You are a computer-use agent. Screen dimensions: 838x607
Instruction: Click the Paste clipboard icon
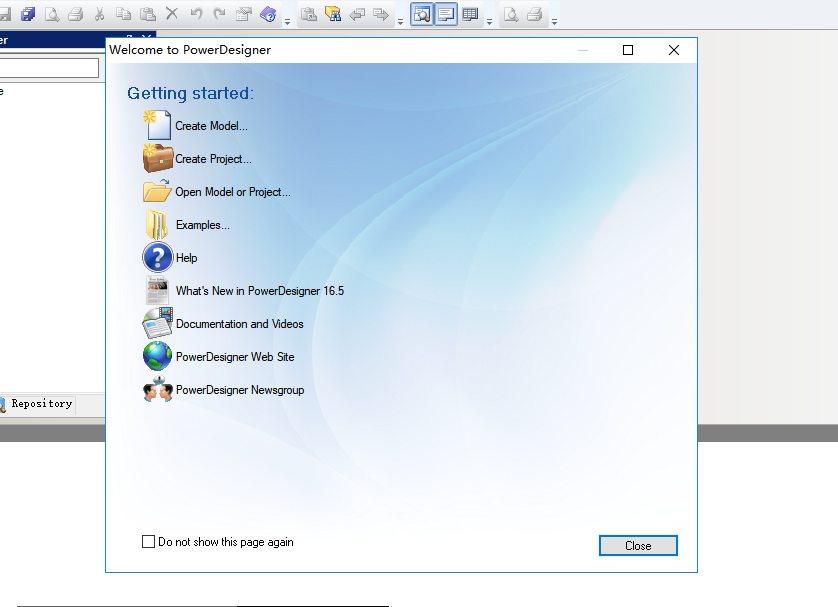pyautogui.click(x=148, y=14)
